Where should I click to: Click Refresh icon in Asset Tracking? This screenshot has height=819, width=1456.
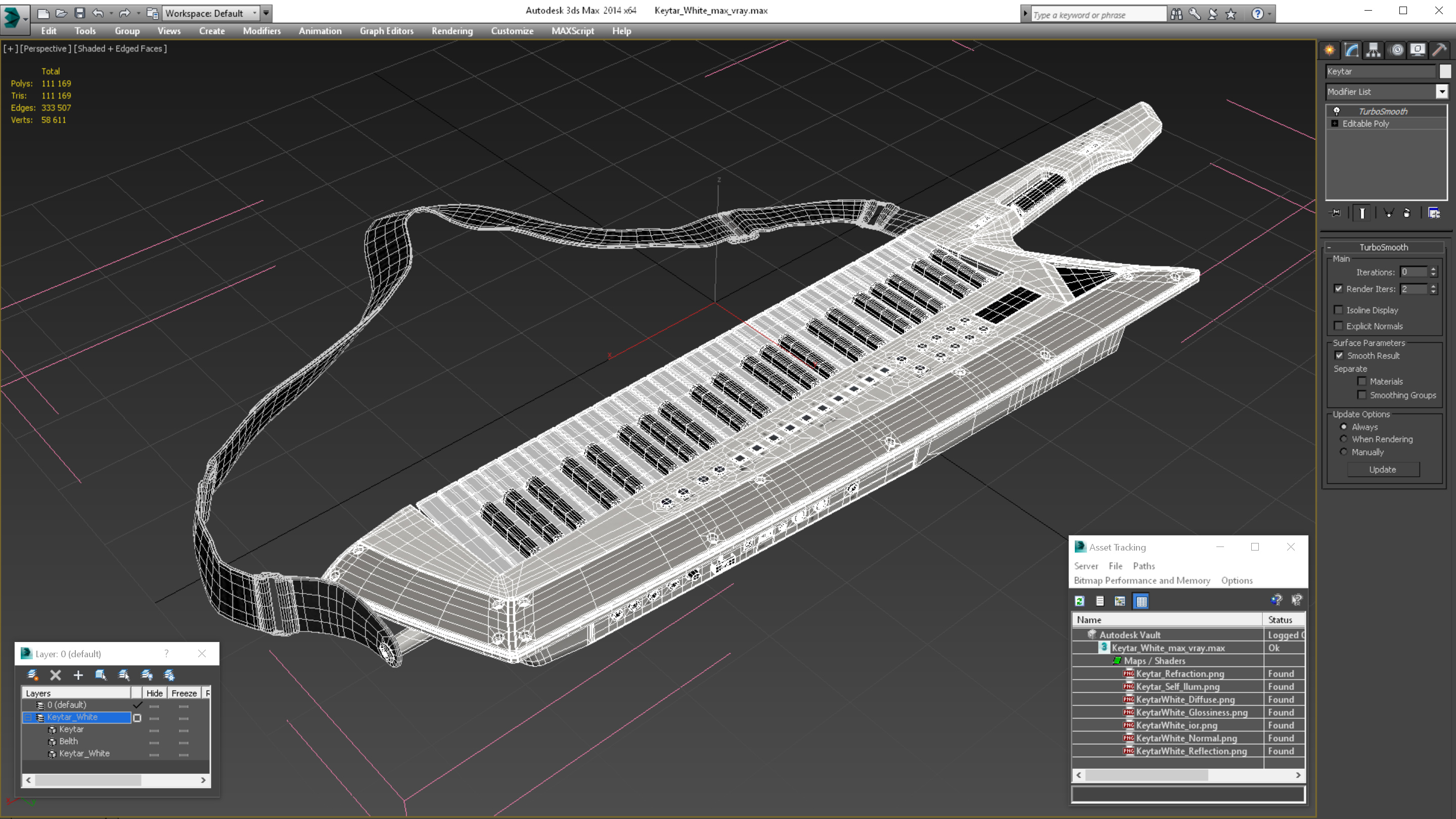click(x=1079, y=602)
